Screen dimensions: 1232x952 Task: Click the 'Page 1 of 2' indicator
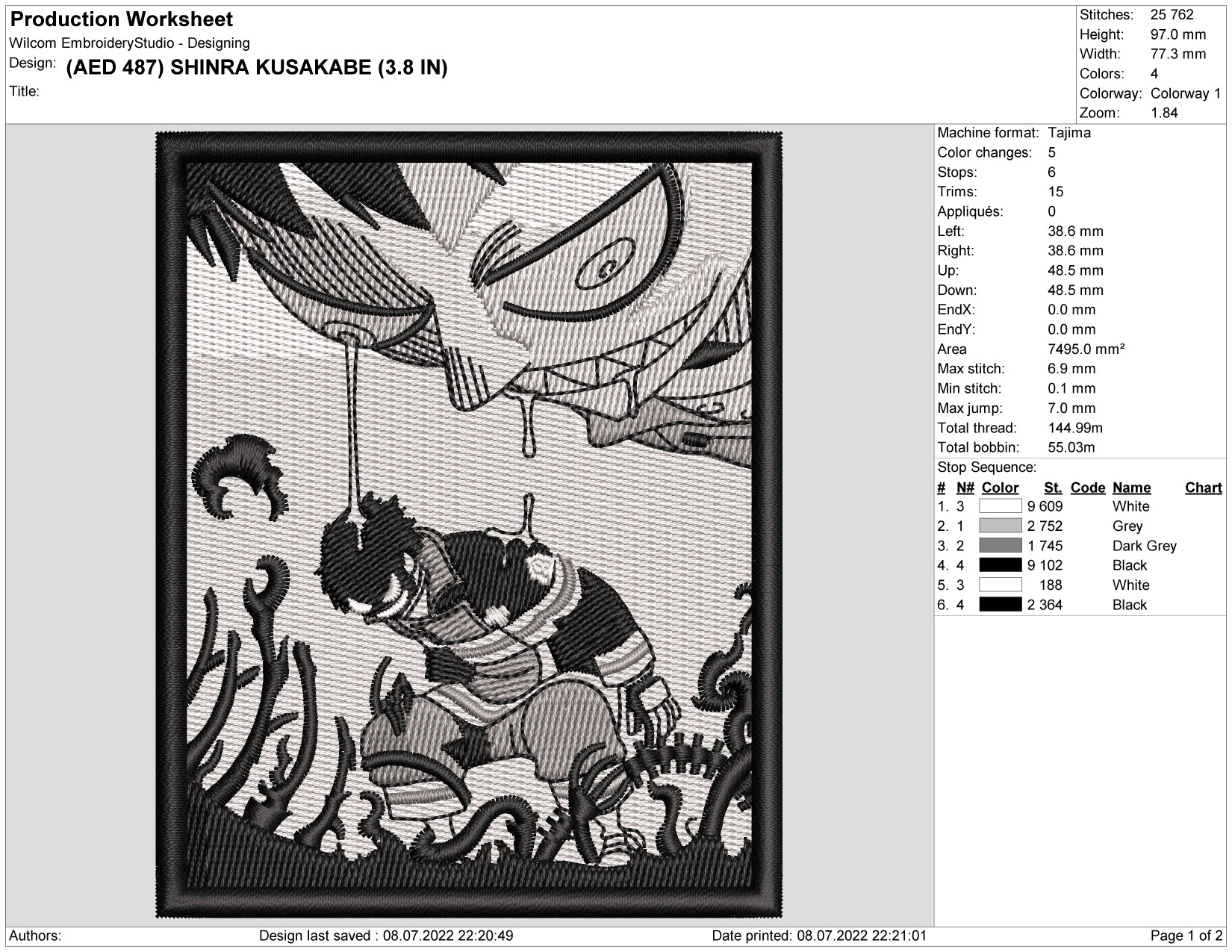pos(1186,936)
